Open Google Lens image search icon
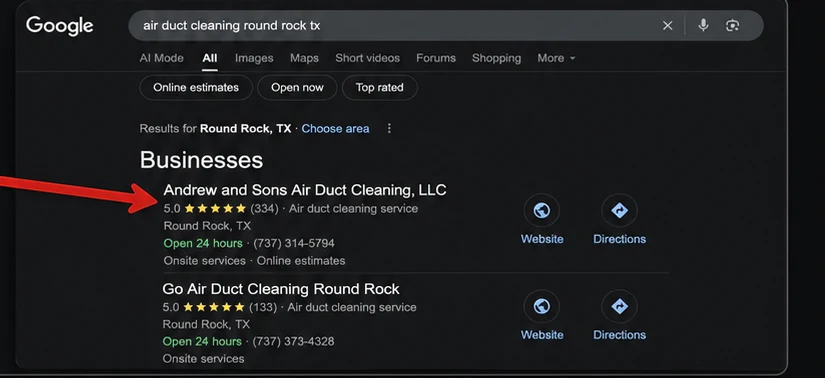Screen dimensions: 825x378 (x=732, y=25)
